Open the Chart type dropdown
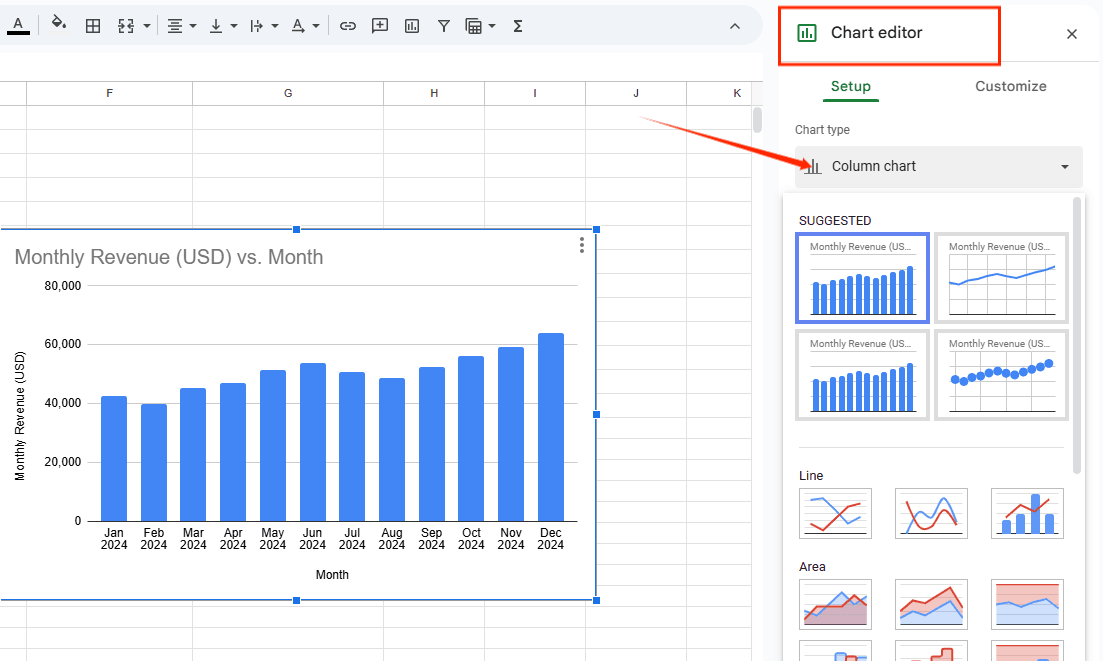Screen dimensions: 1103x661 [938, 166]
